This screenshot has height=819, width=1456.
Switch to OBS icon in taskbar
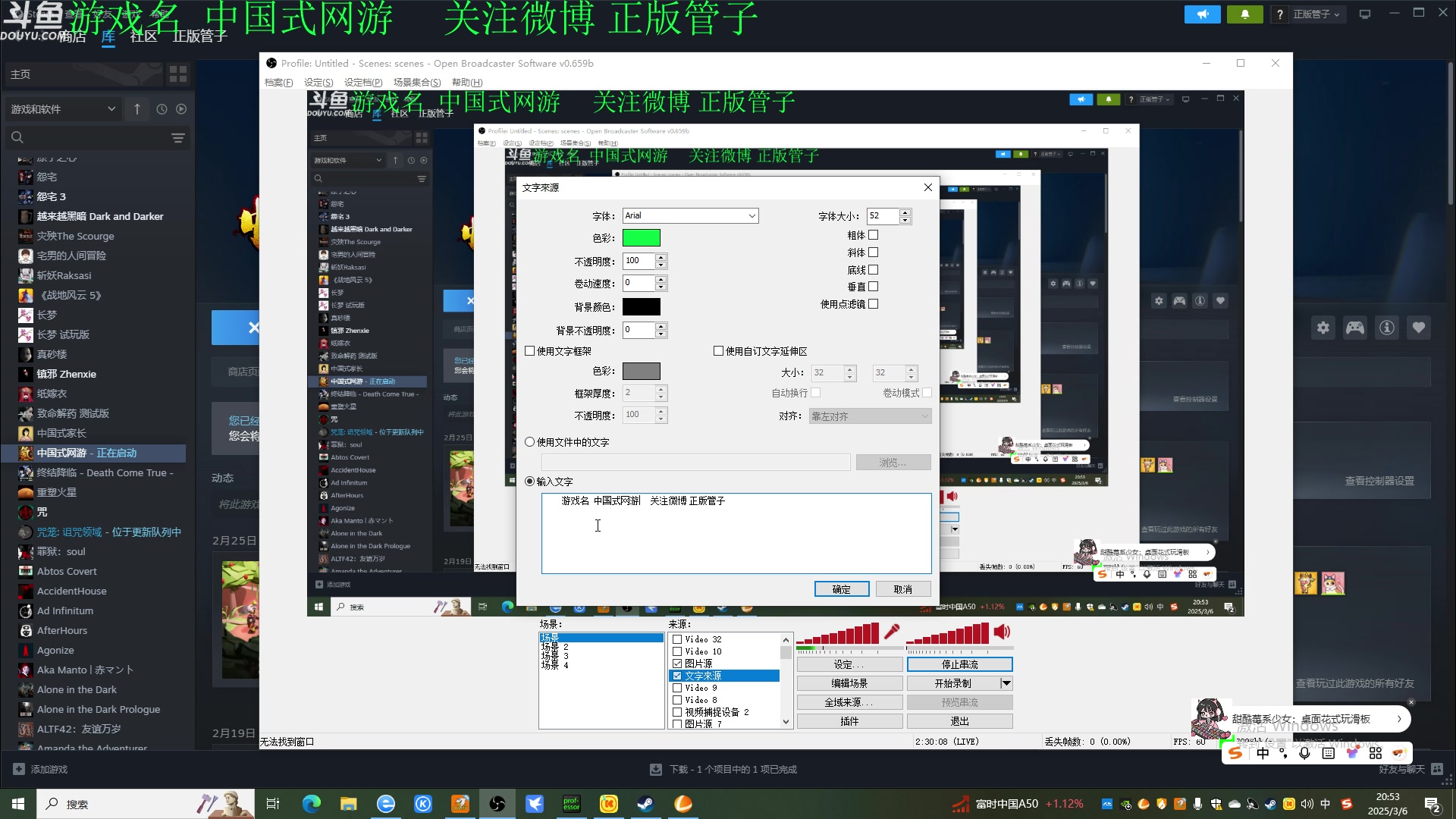(x=497, y=804)
